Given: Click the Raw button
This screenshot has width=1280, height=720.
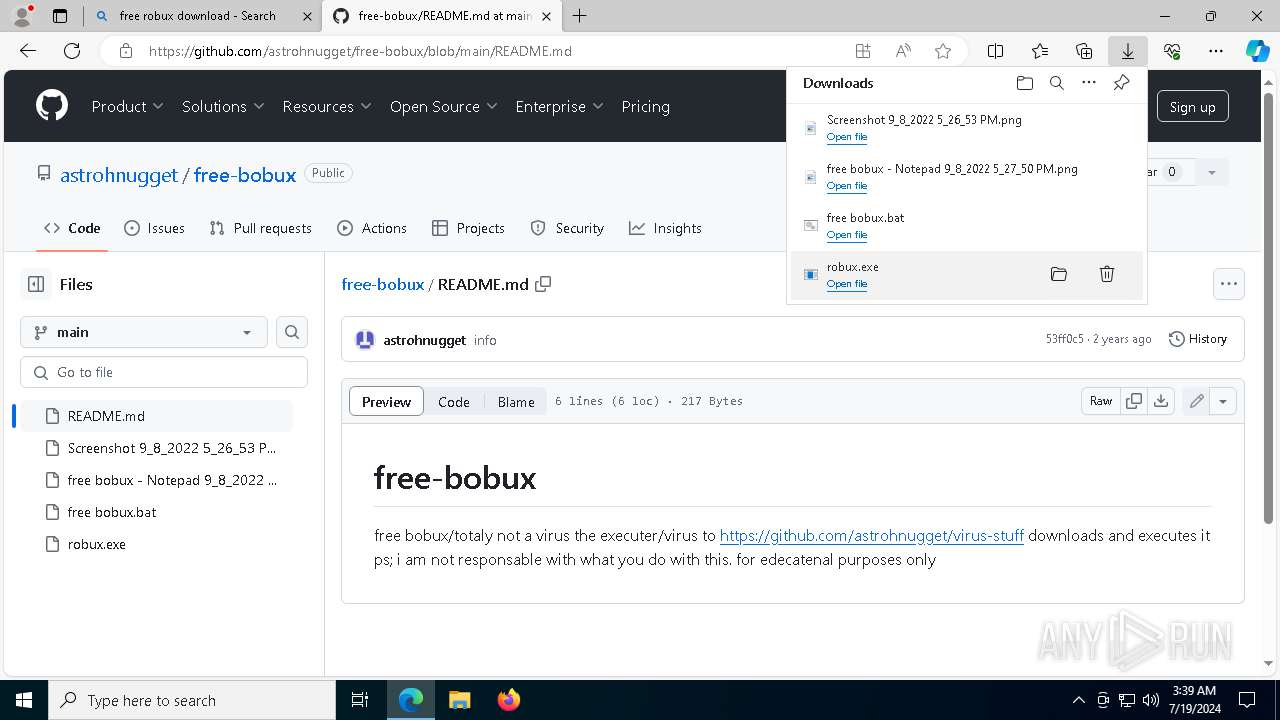Looking at the screenshot, I should click(x=1100, y=401).
